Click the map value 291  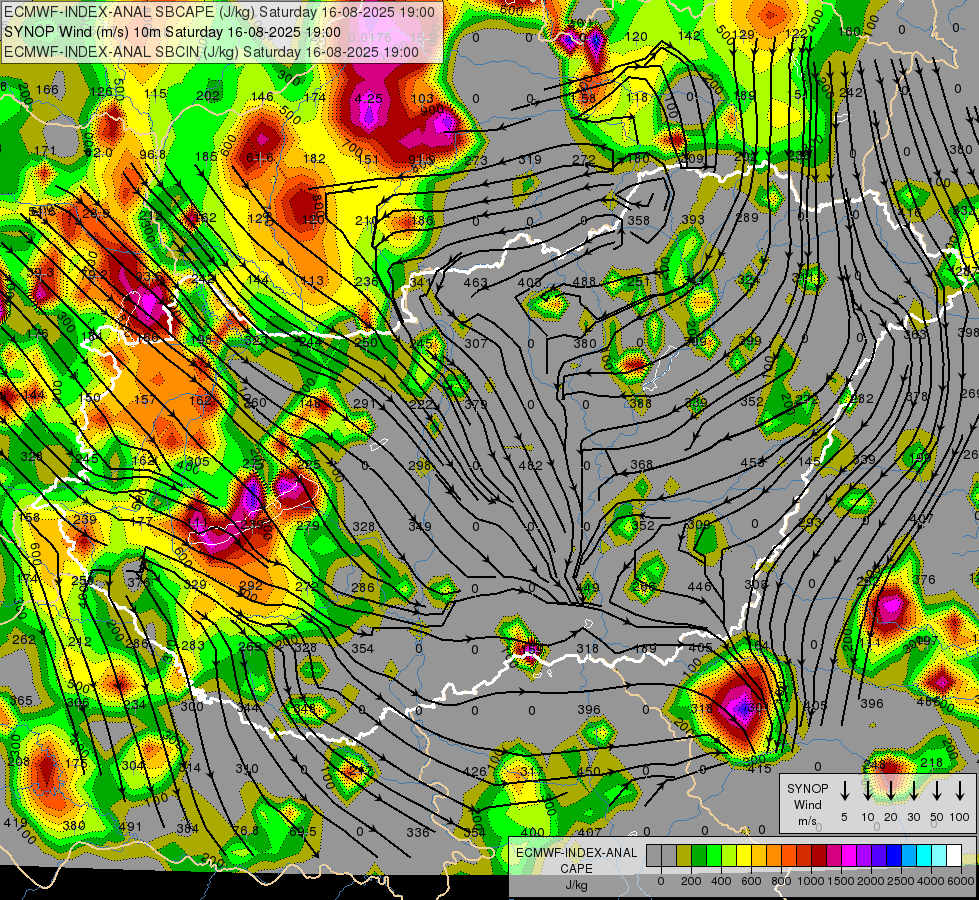(365, 403)
